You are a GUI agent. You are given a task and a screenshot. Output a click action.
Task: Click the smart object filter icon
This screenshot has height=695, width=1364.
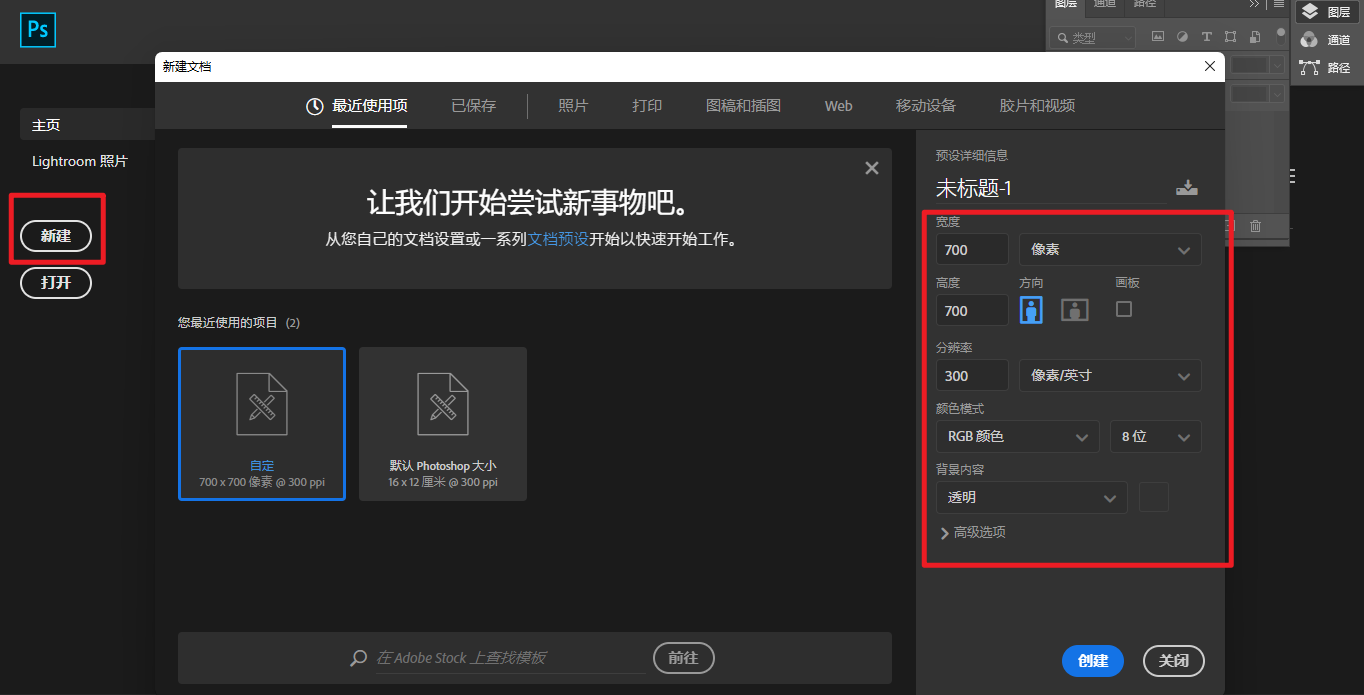tap(1254, 37)
